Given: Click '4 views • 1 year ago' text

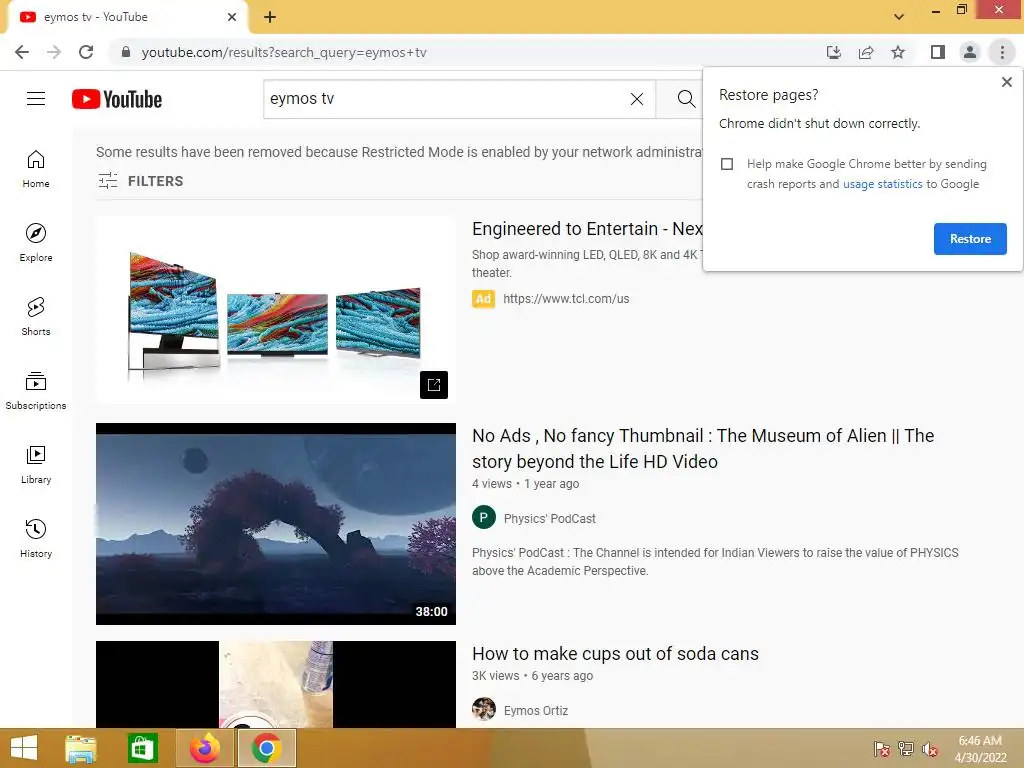Looking at the screenshot, I should [526, 484].
